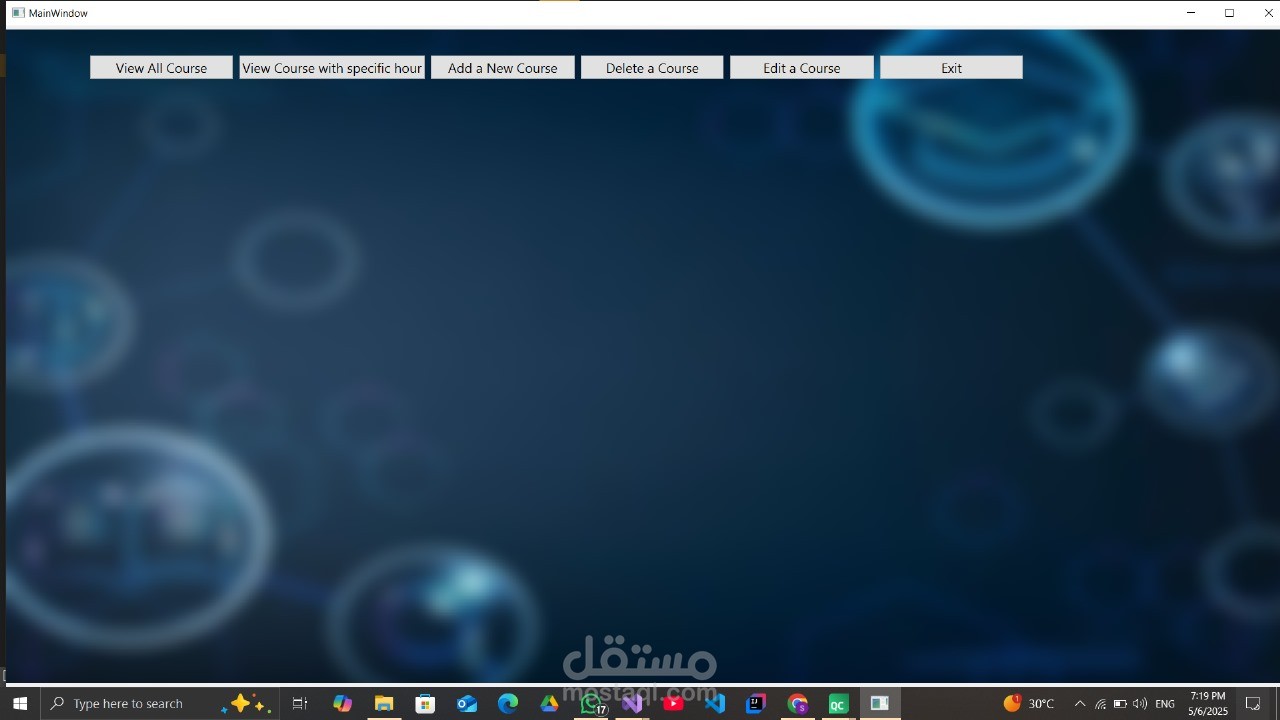This screenshot has width=1280, height=720.
Task: Switch to Visual Studio in the taskbar
Action: point(632,704)
